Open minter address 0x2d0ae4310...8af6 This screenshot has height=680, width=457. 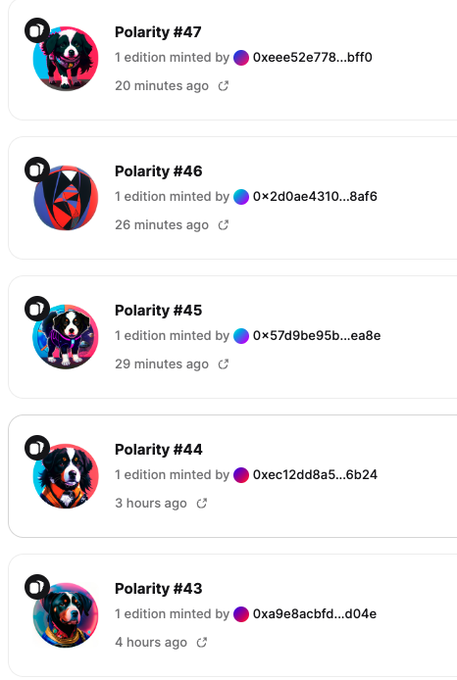tap(315, 196)
